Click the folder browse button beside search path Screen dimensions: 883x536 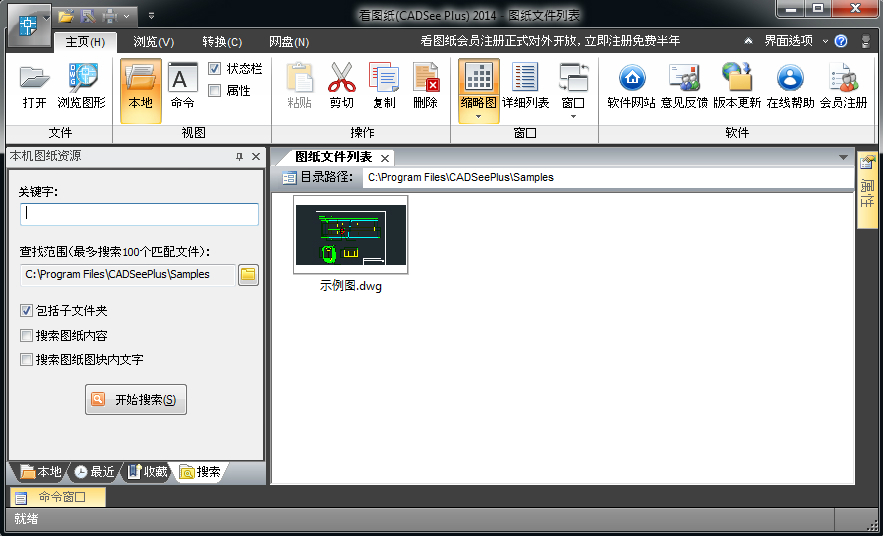248,275
